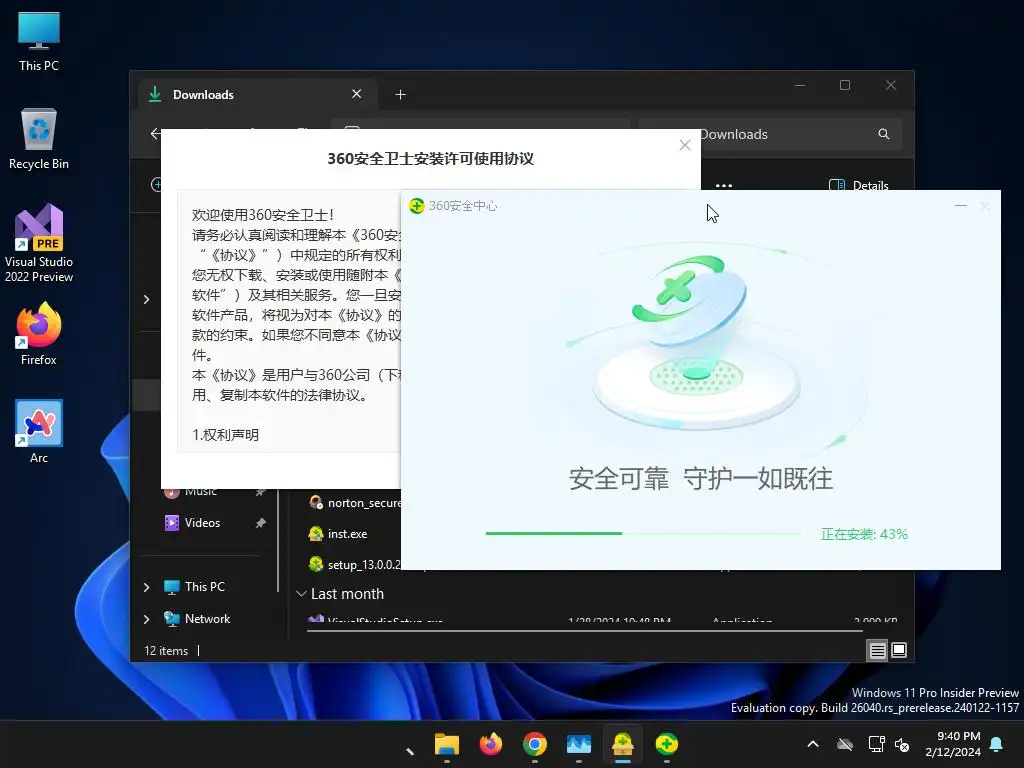Open the muted volume tray icon
Image resolution: width=1024 pixels, height=768 pixels.
pyautogui.click(x=902, y=744)
